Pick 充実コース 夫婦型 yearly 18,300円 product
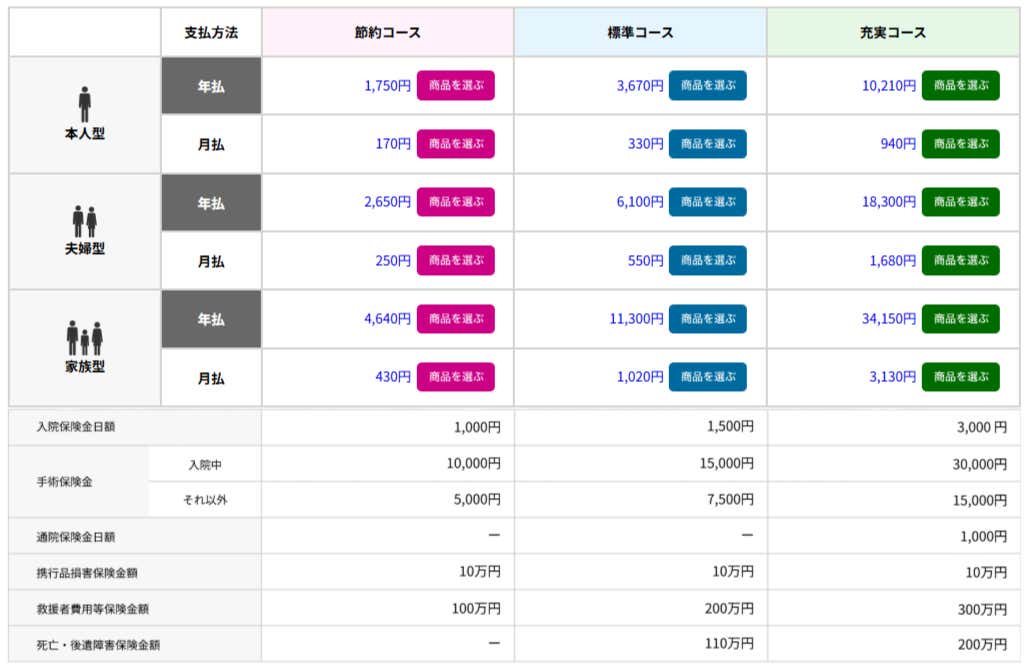 [x=960, y=203]
